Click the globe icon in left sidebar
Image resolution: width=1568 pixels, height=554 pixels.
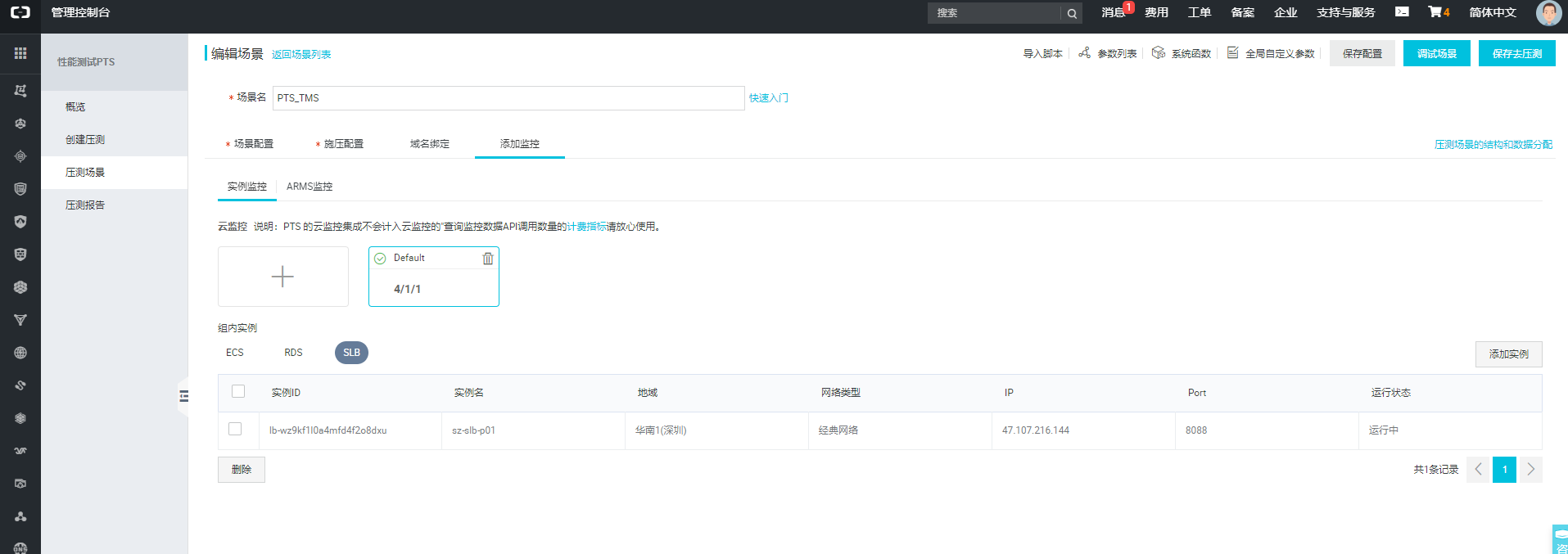[20, 353]
